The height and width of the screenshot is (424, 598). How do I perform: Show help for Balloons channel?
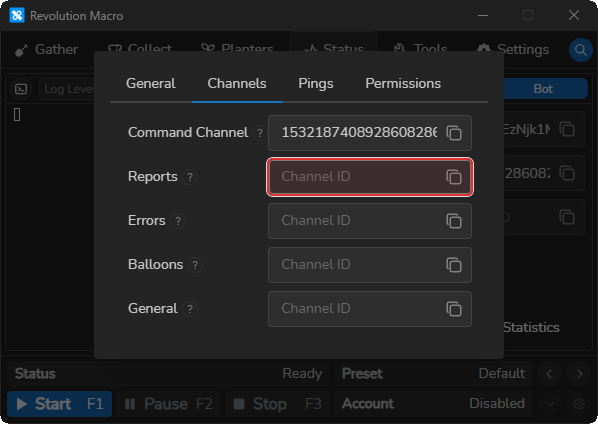point(195,265)
